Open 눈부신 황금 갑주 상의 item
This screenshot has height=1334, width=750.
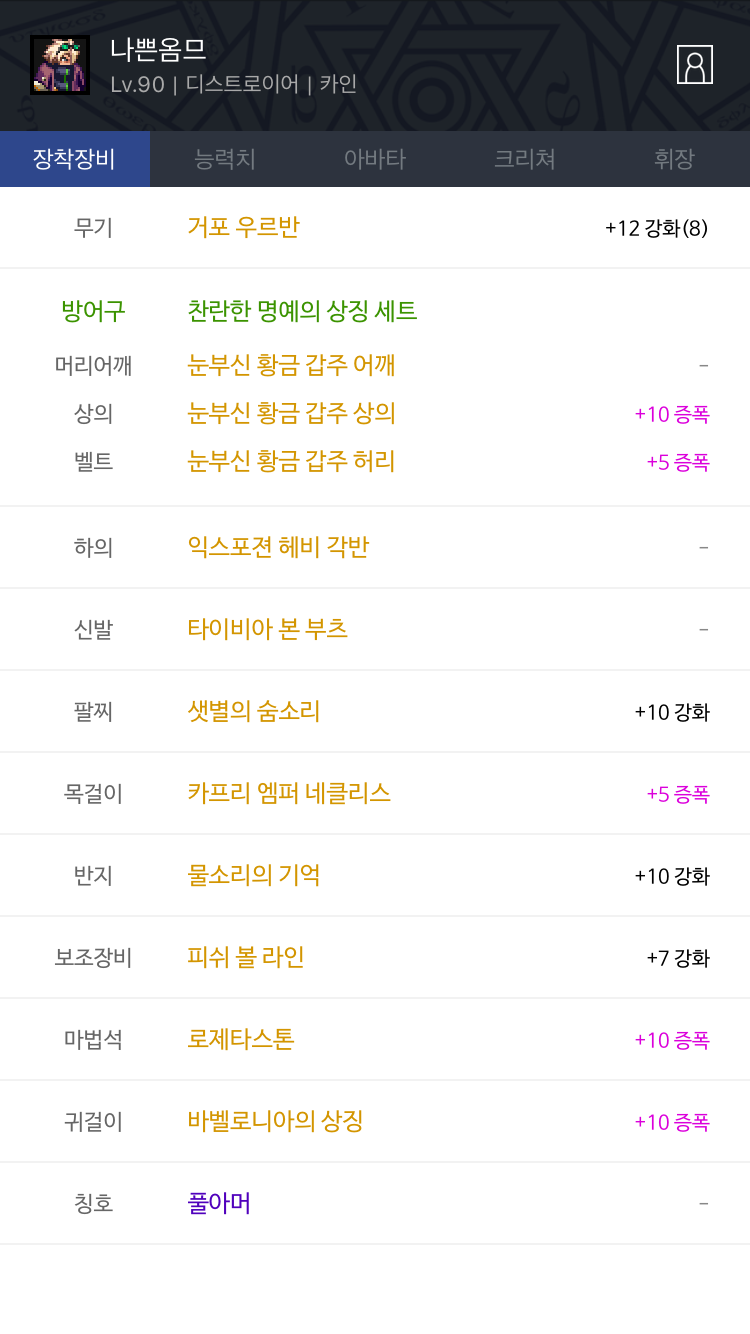(291, 413)
